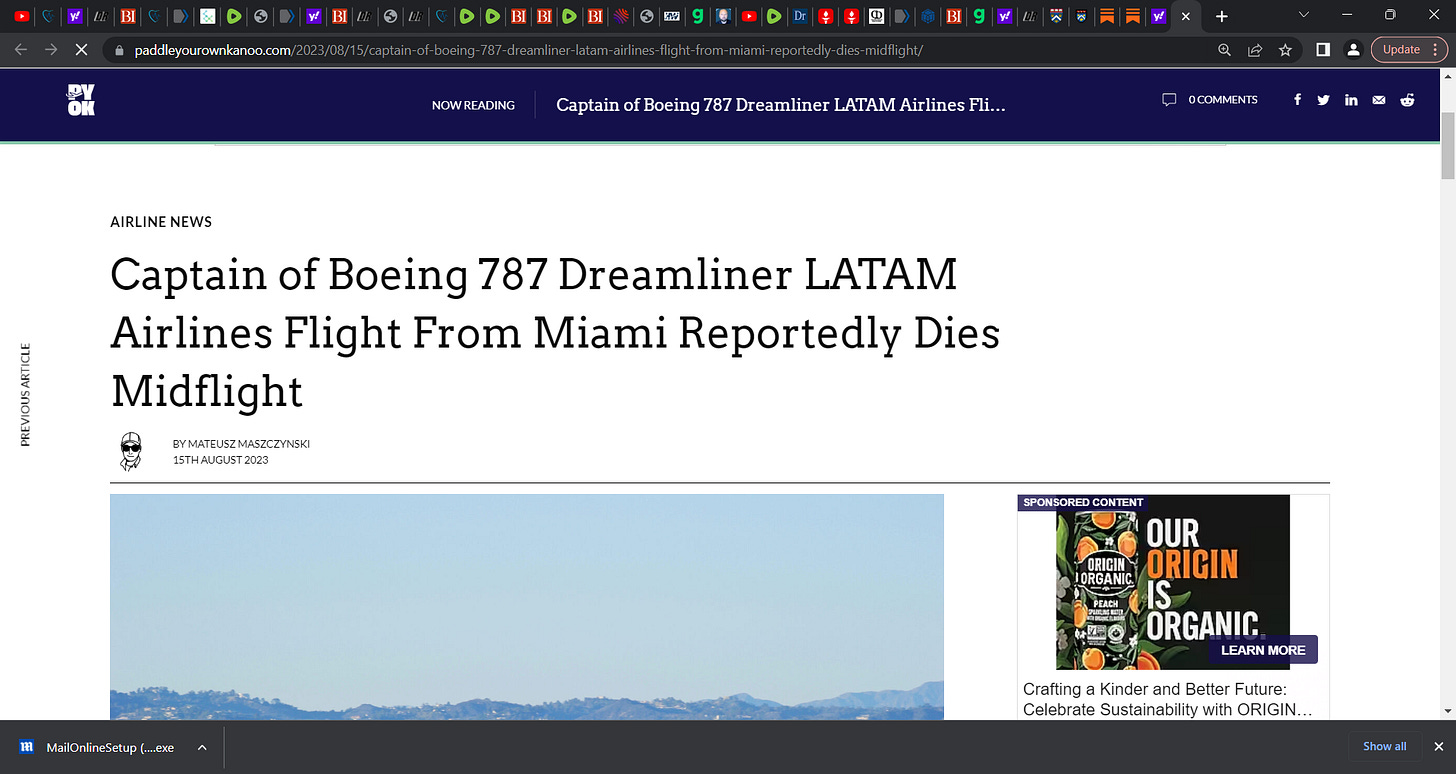Click Show all downloads
The height and width of the screenshot is (774, 1456).
tap(1385, 746)
